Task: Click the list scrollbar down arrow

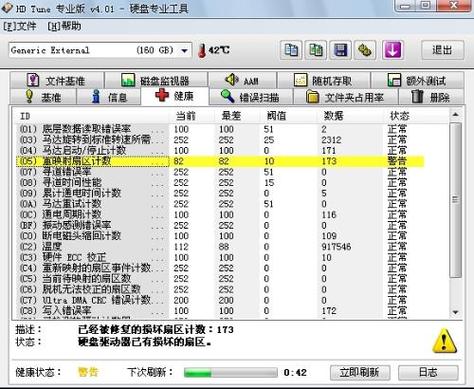Action: tap(455, 312)
